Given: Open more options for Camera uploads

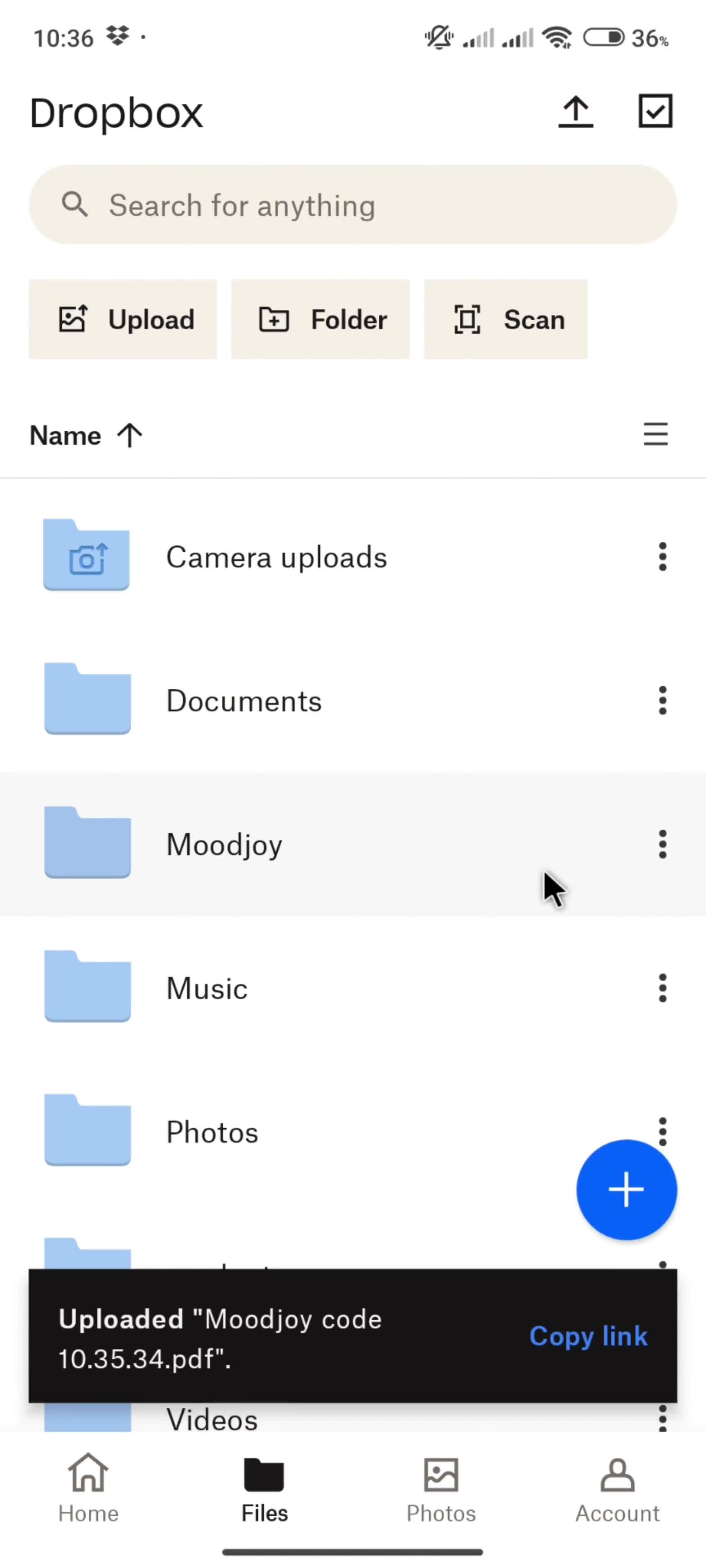Looking at the screenshot, I should coord(662,557).
